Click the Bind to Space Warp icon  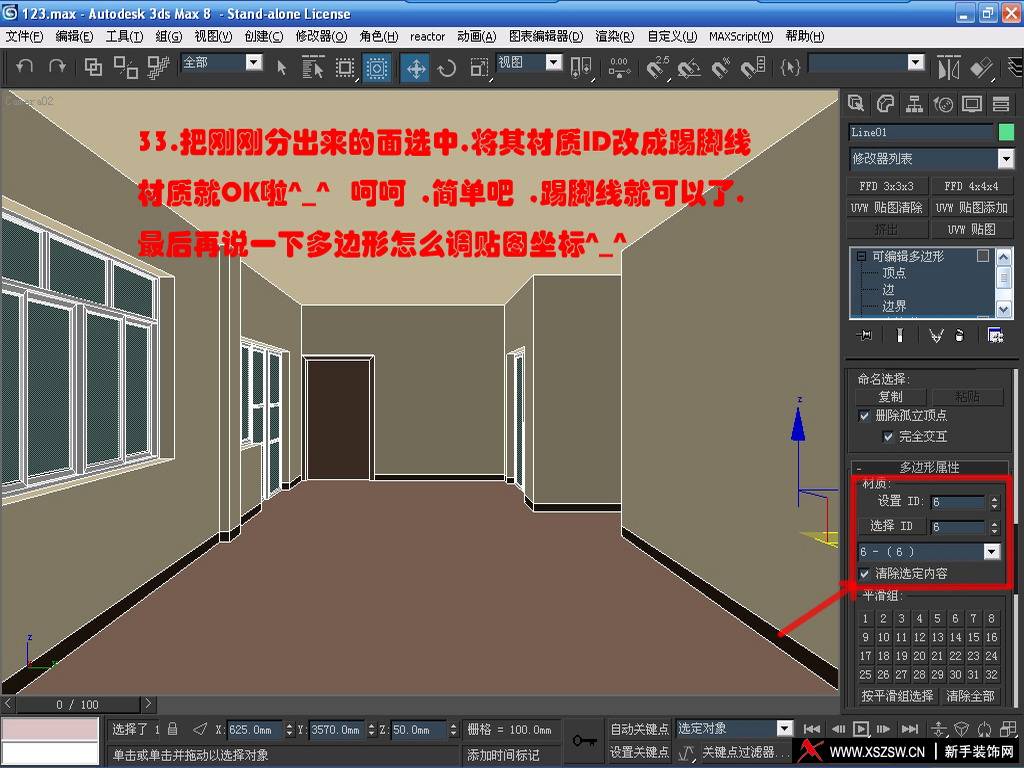(157, 67)
